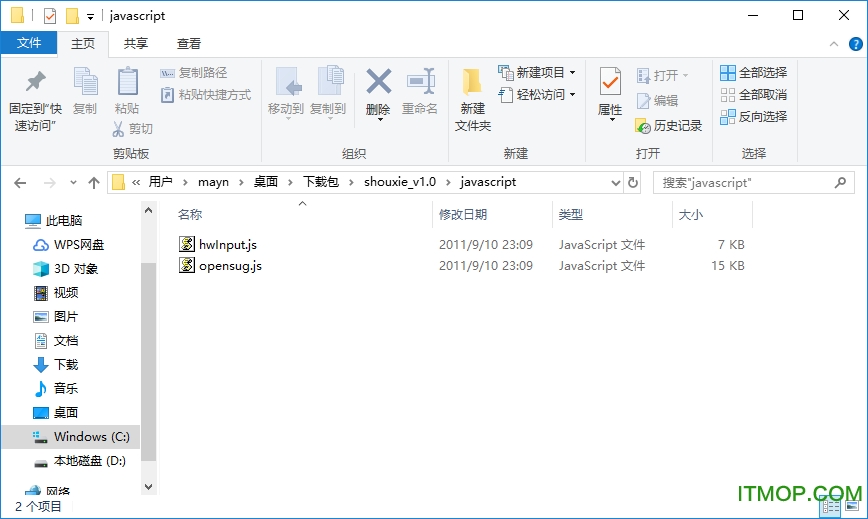Click the Copy (复制) ribbon icon
Screen dimensions: 868x519
point(85,92)
